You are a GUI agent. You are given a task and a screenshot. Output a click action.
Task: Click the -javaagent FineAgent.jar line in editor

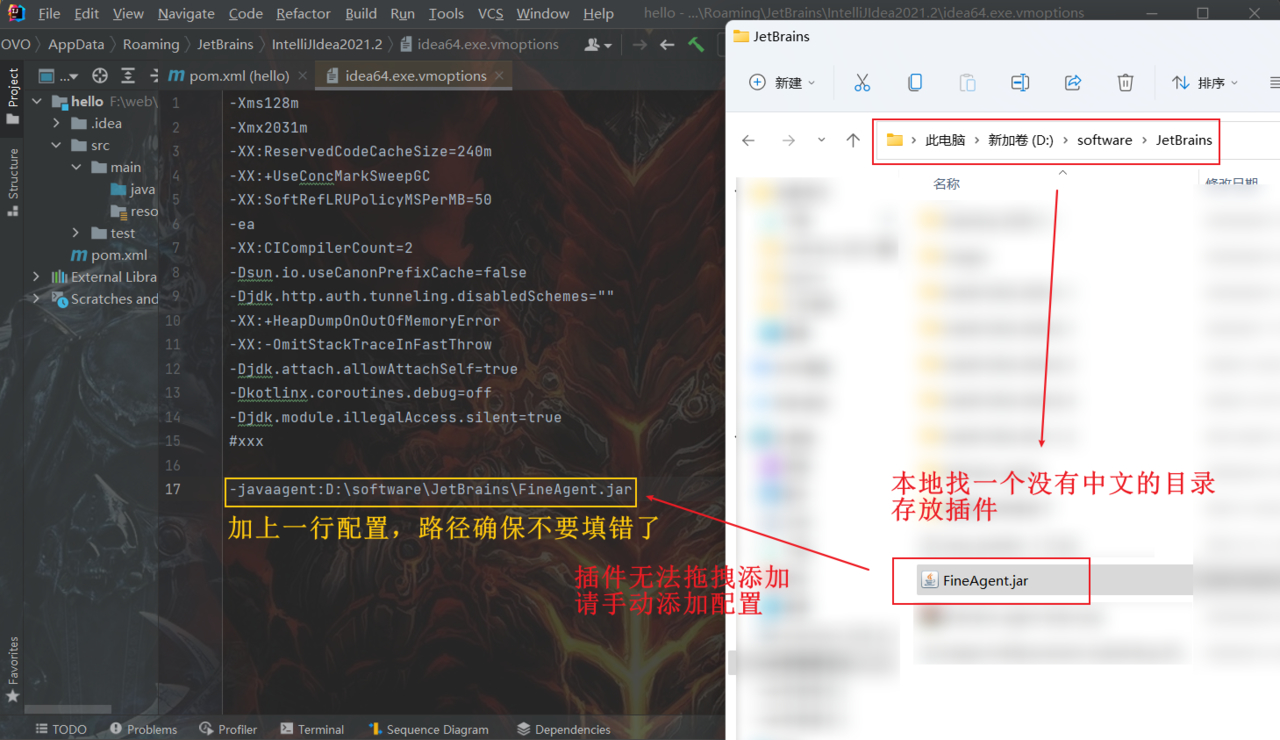(430, 490)
